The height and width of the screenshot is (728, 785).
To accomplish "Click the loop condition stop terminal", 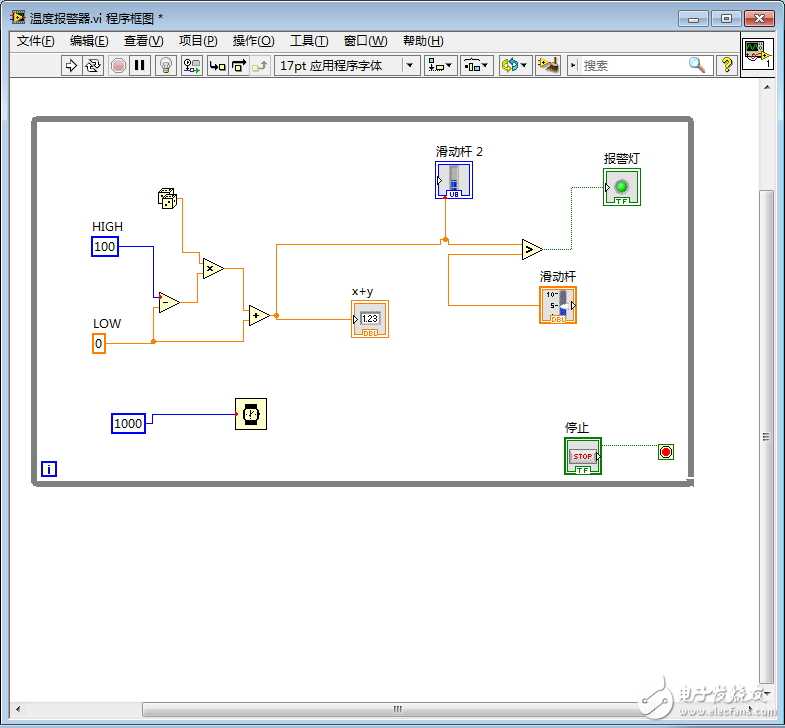I will coord(666,452).
